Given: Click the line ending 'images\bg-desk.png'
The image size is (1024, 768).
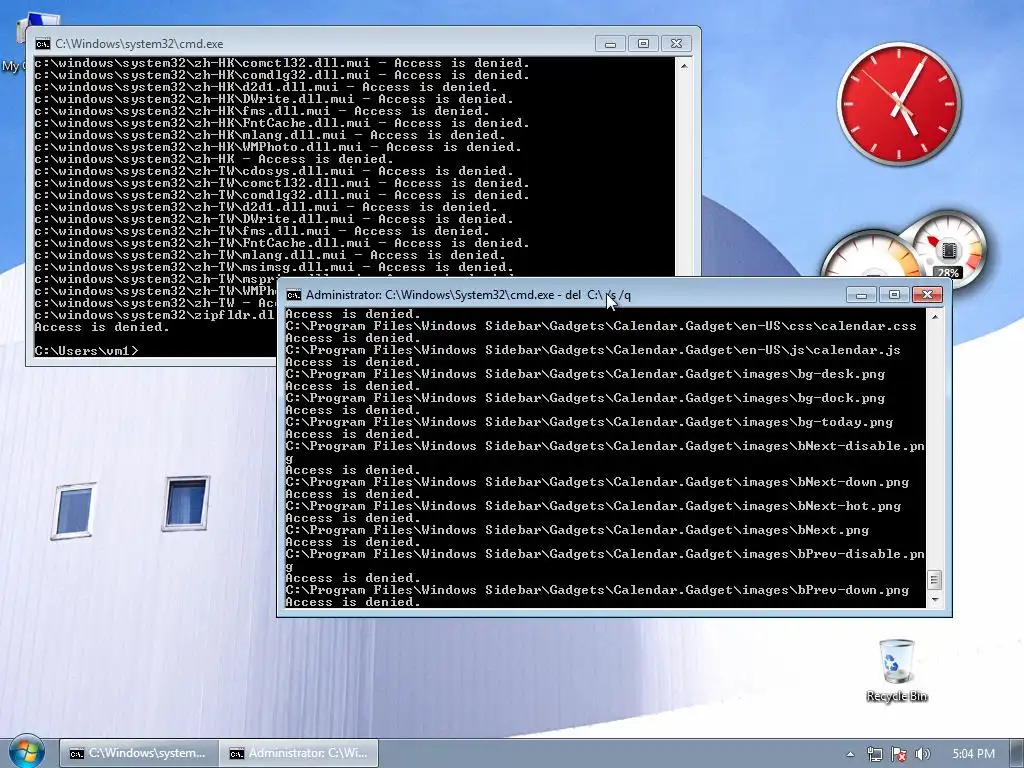Looking at the screenshot, I should 585,374.
